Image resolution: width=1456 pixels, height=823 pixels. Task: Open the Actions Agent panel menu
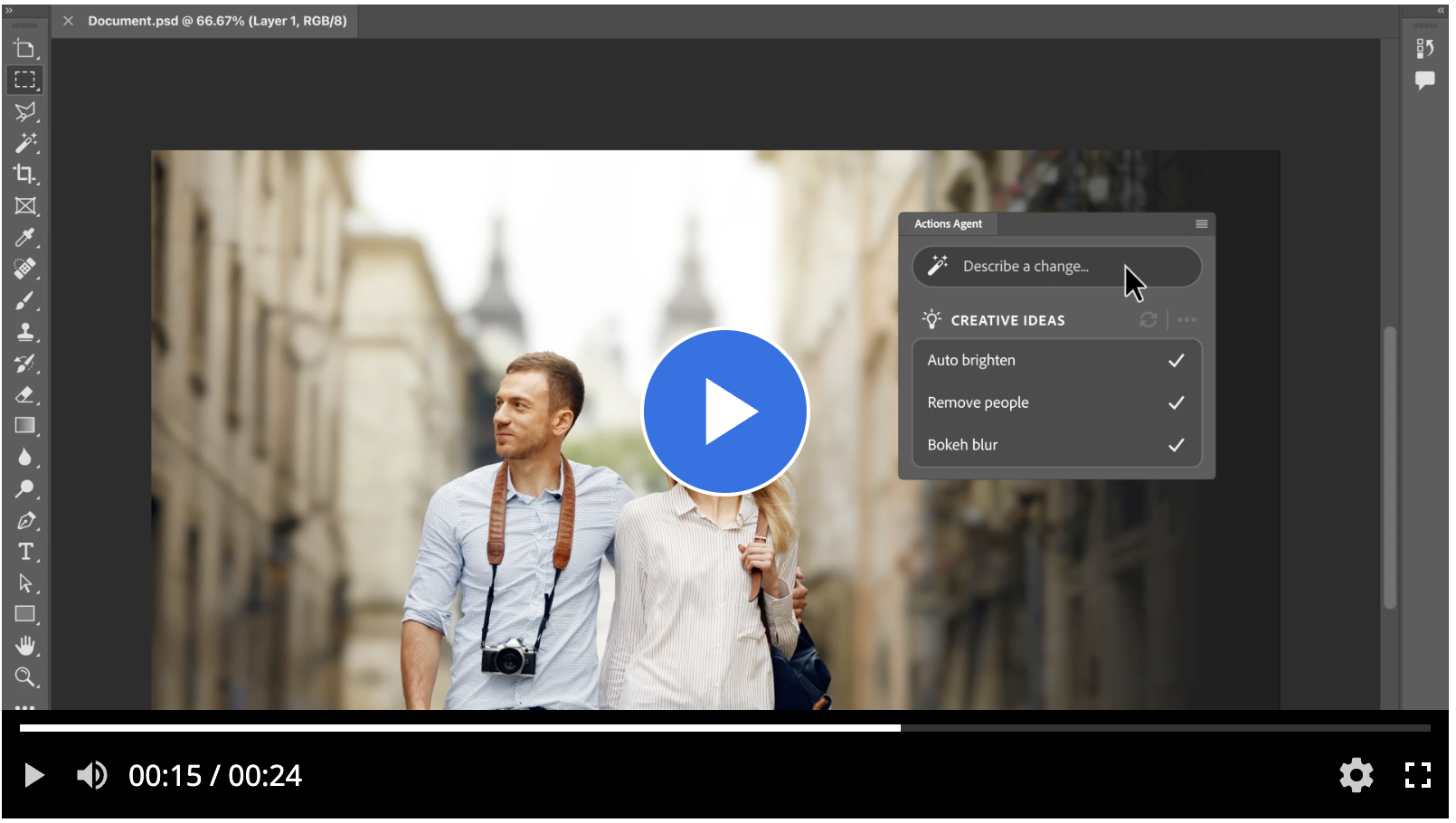click(x=1201, y=224)
